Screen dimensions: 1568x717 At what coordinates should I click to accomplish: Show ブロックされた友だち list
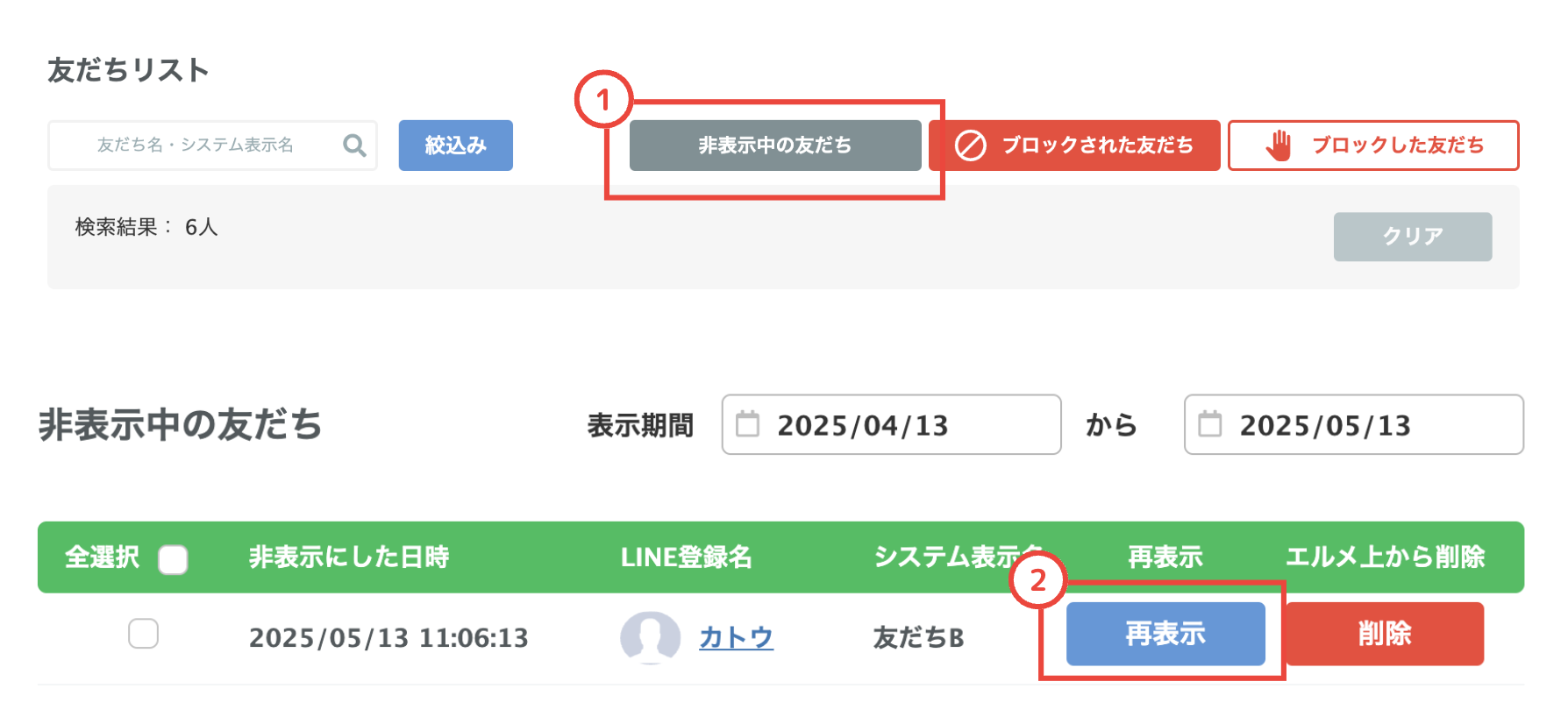click(x=1074, y=146)
